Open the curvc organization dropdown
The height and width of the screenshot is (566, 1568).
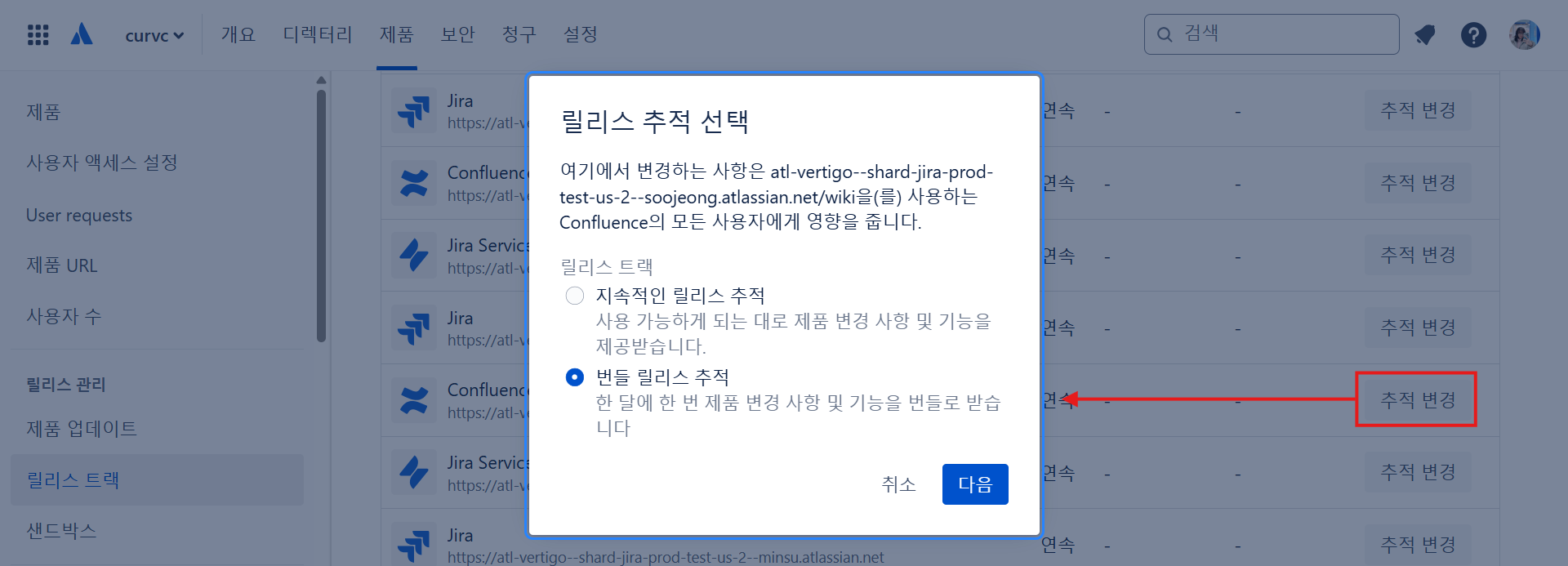tap(154, 35)
